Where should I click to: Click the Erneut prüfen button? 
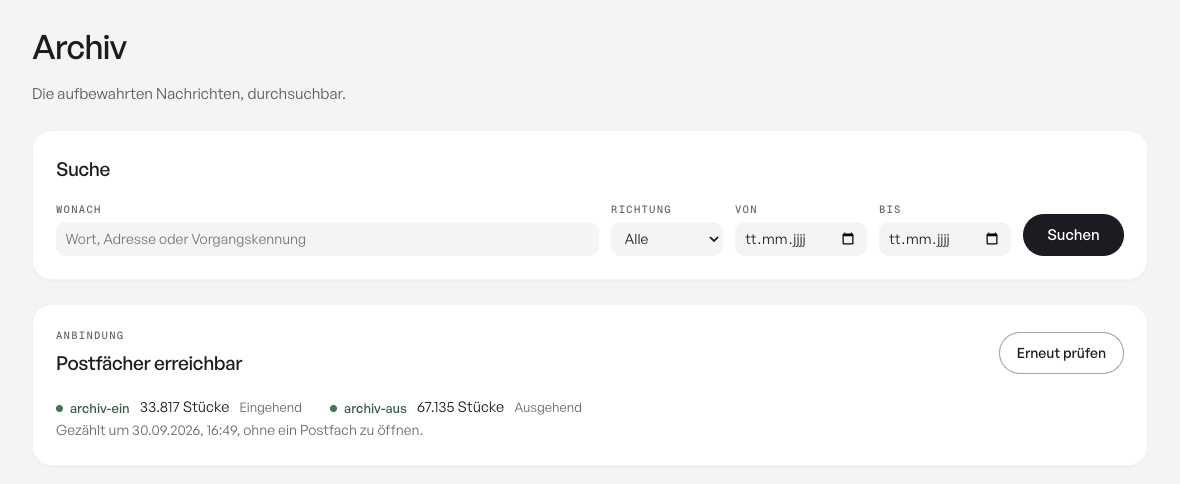click(1061, 353)
